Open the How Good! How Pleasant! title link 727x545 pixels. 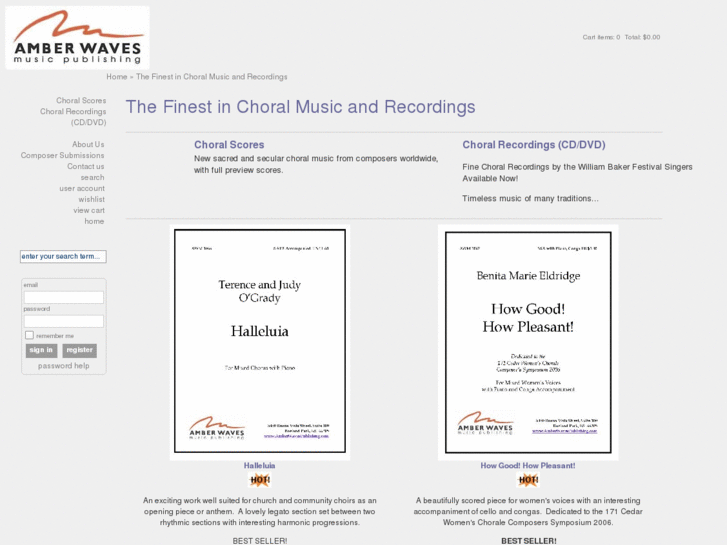528,466
